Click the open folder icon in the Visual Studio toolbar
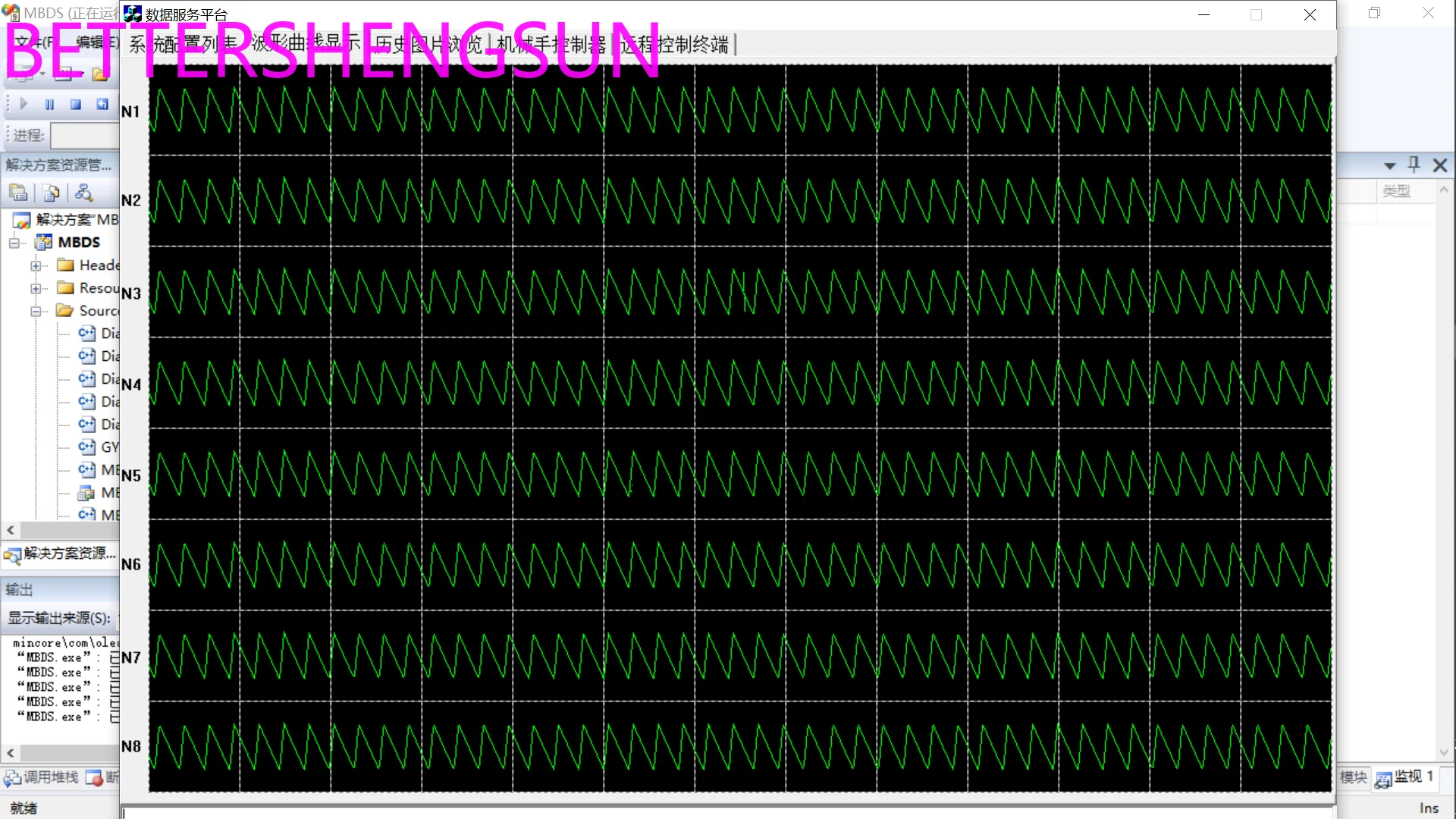The width and height of the screenshot is (1456, 819). point(100,74)
